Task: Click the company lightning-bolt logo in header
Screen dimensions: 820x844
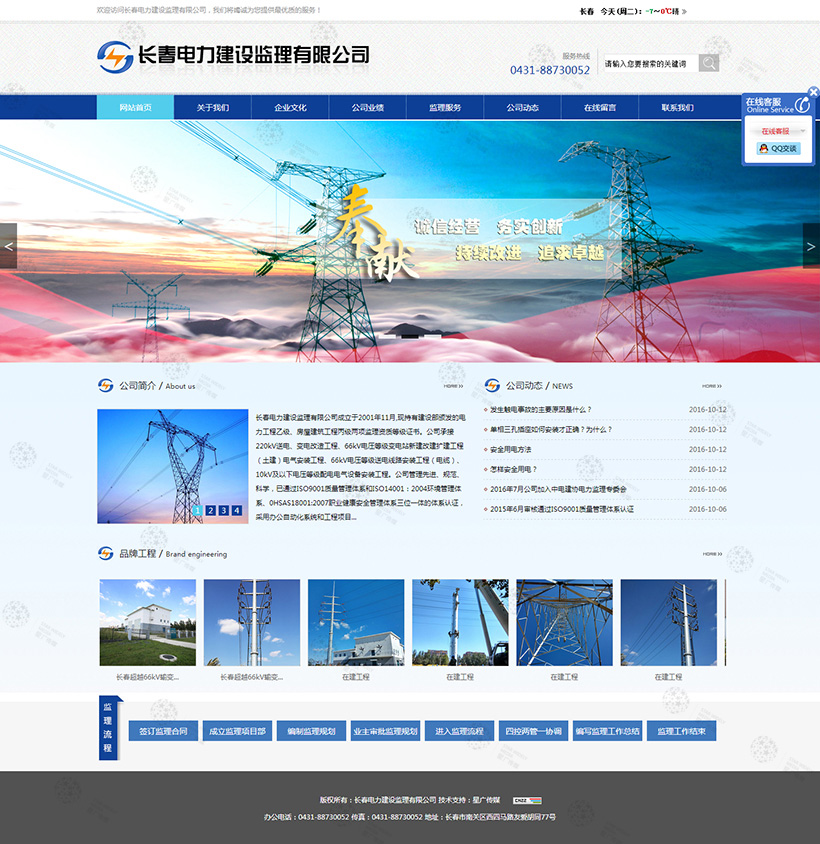Action: point(115,56)
